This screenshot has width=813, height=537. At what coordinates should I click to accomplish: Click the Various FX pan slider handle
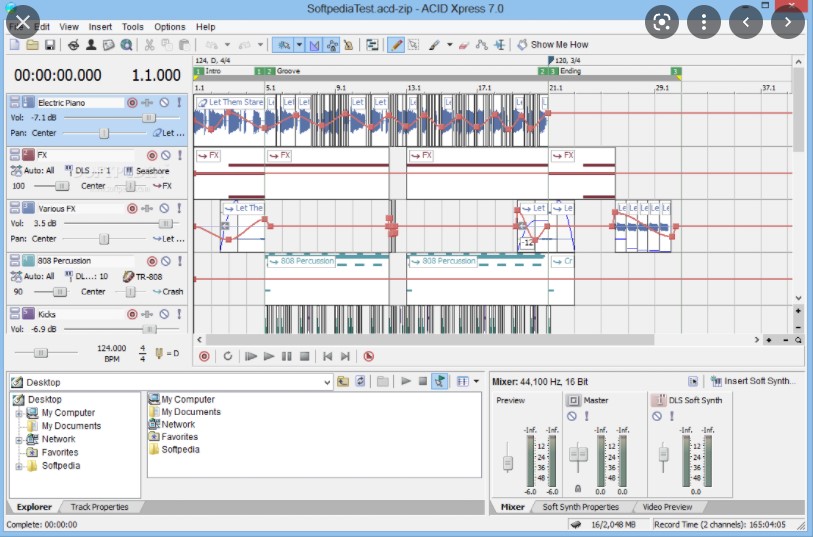(104, 239)
